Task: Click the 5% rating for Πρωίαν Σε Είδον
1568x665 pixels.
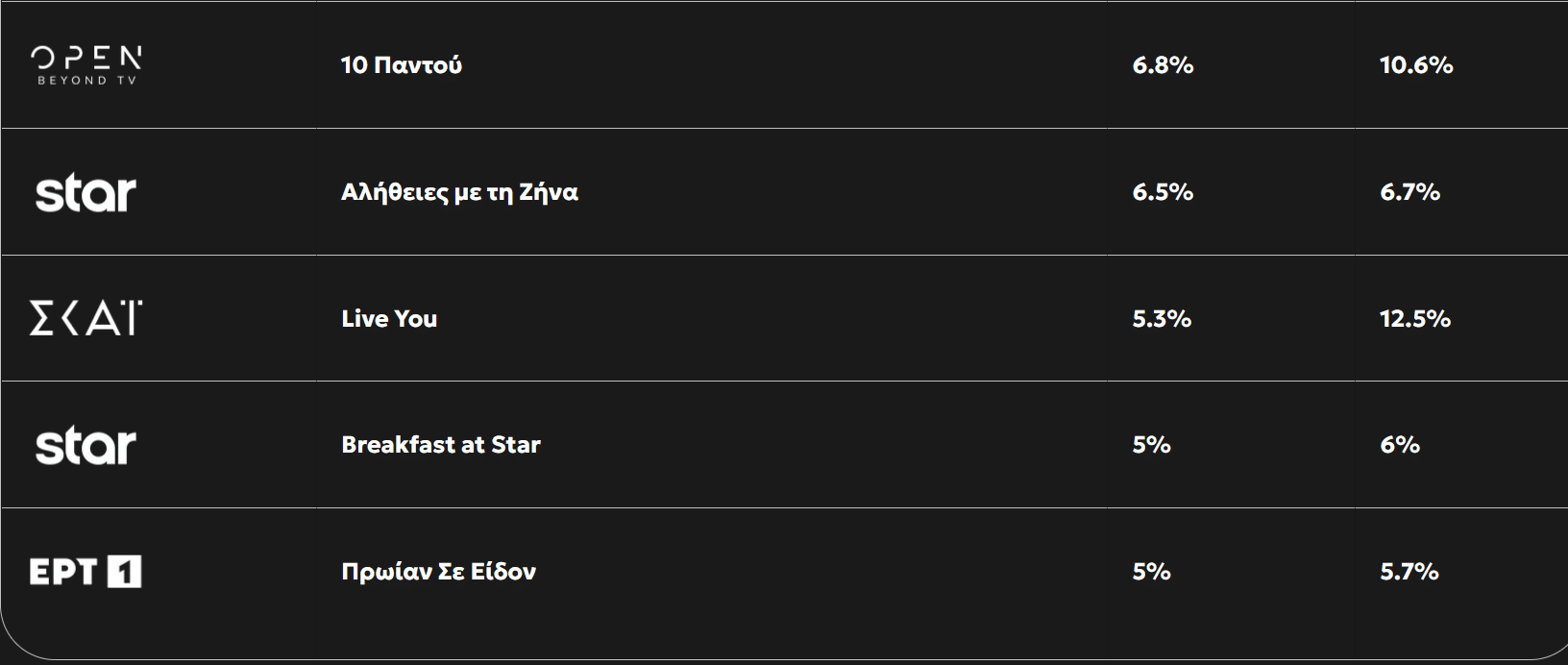Action: click(x=1151, y=572)
